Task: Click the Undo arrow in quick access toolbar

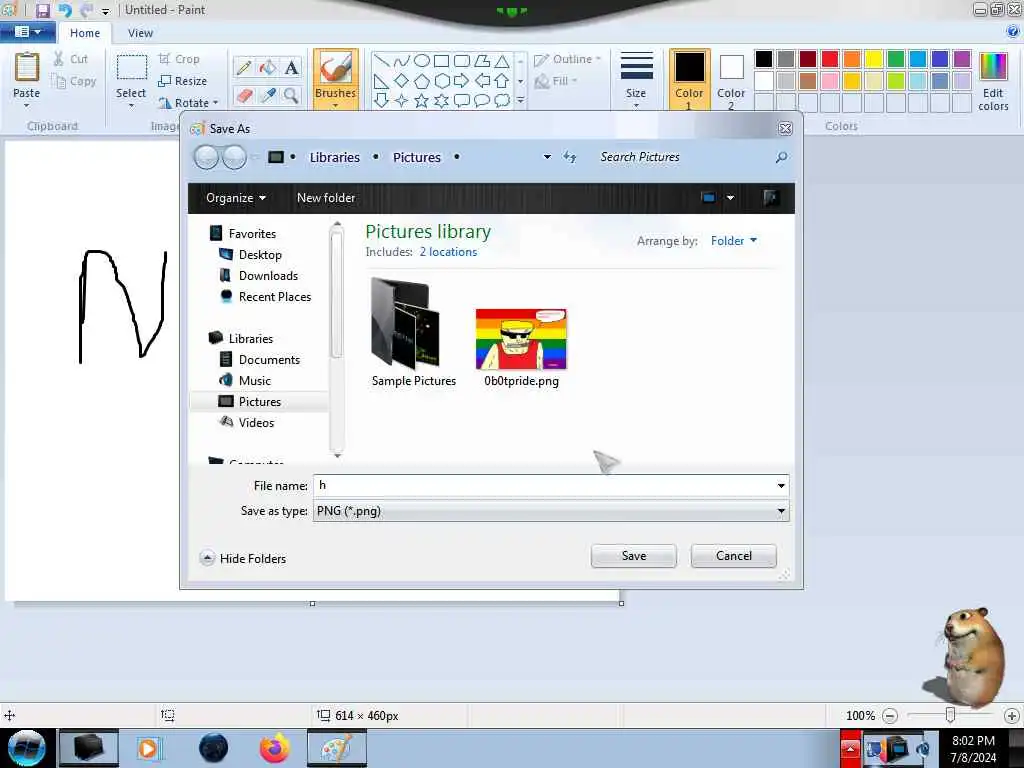Action: pos(65,10)
